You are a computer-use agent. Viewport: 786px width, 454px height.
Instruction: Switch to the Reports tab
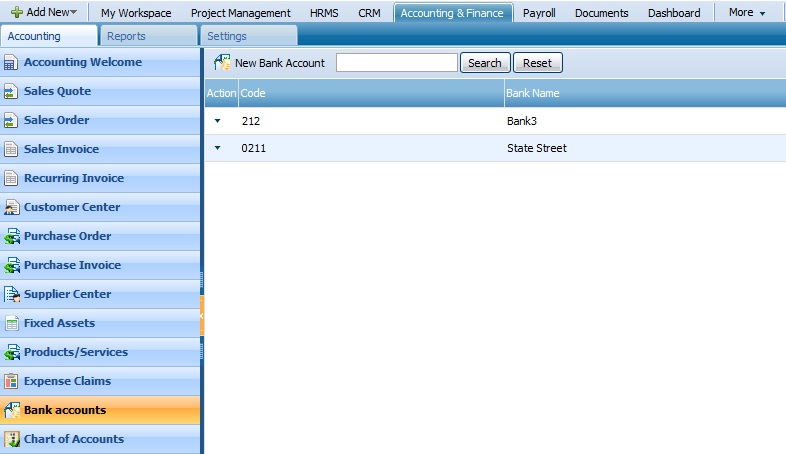click(x=126, y=36)
